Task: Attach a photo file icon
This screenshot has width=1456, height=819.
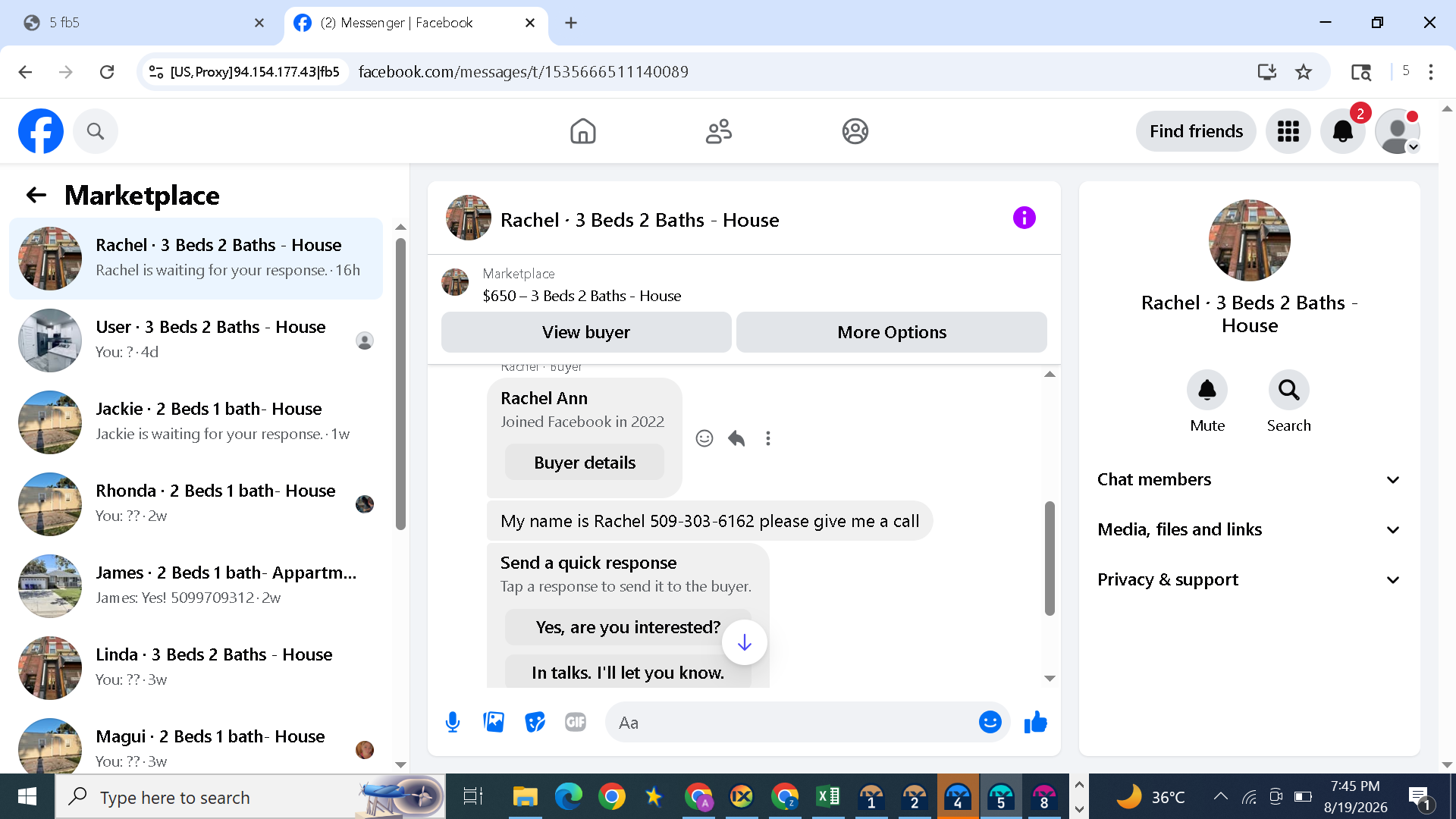Action: point(494,722)
